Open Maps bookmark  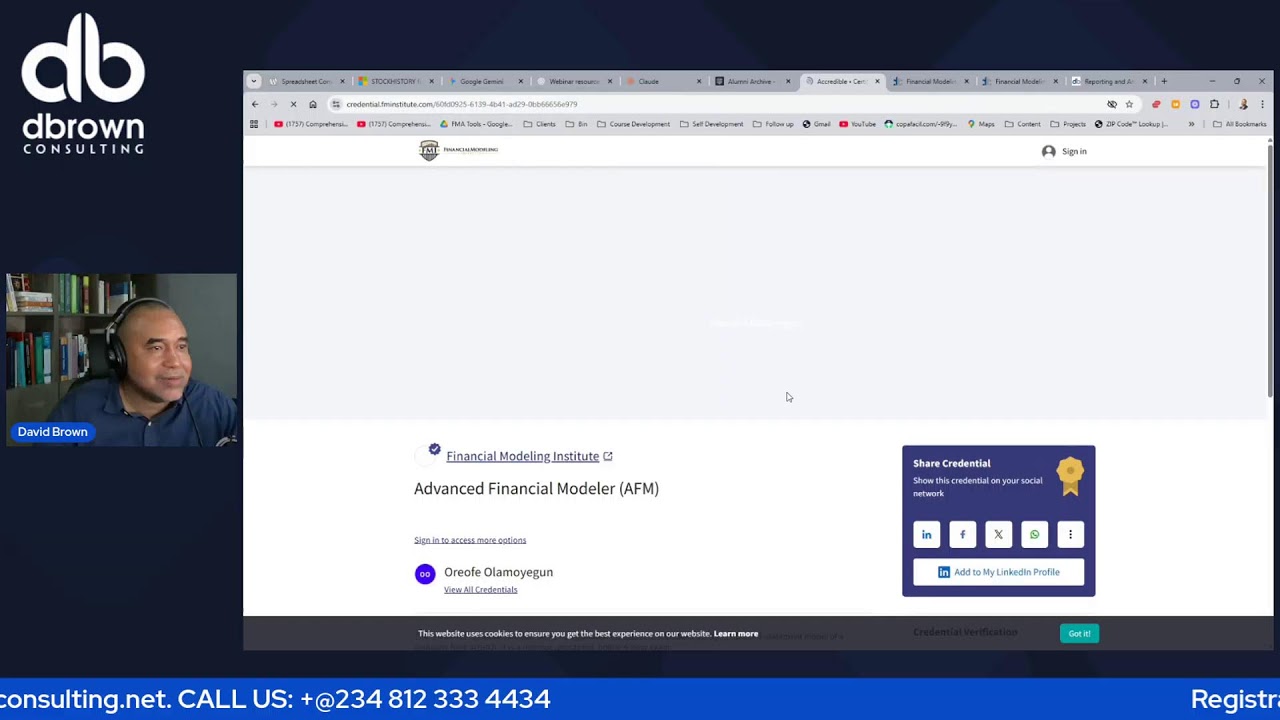(x=980, y=124)
